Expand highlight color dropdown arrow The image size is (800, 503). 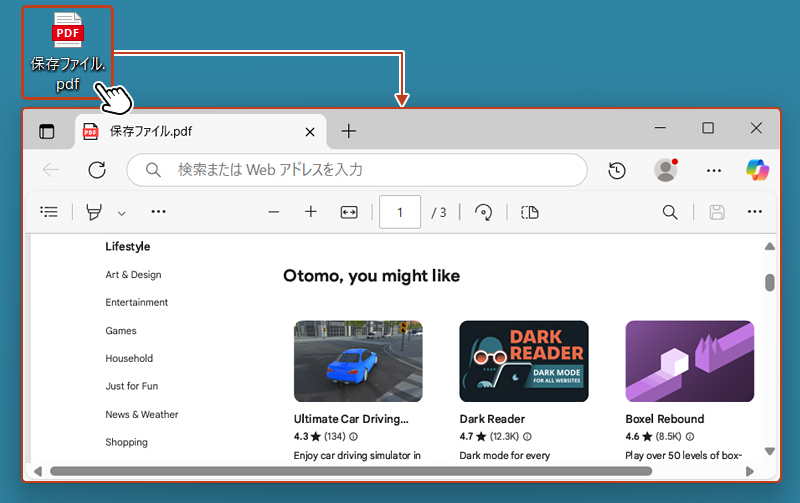[x=121, y=213]
